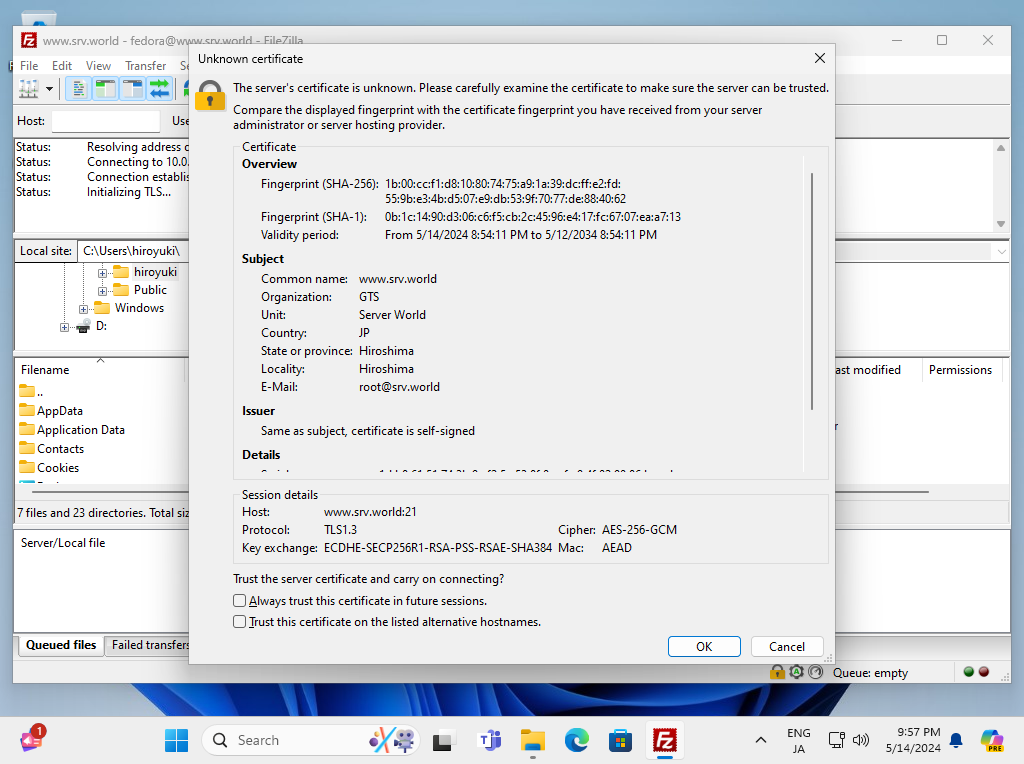Viewport: 1024px width, 764px height.
Task: Switch to the Queued files tab
Action: 61,645
